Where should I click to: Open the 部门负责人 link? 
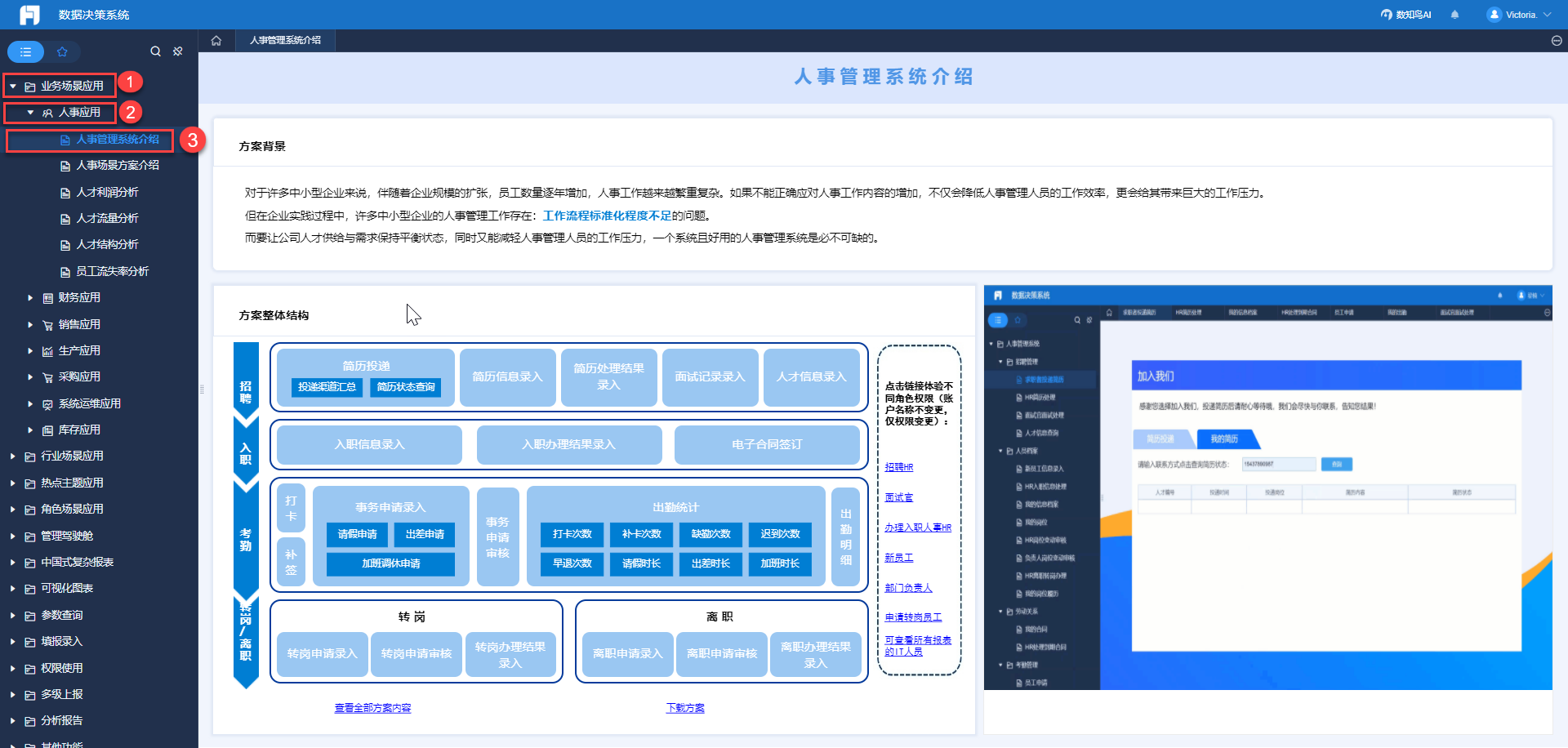click(908, 589)
